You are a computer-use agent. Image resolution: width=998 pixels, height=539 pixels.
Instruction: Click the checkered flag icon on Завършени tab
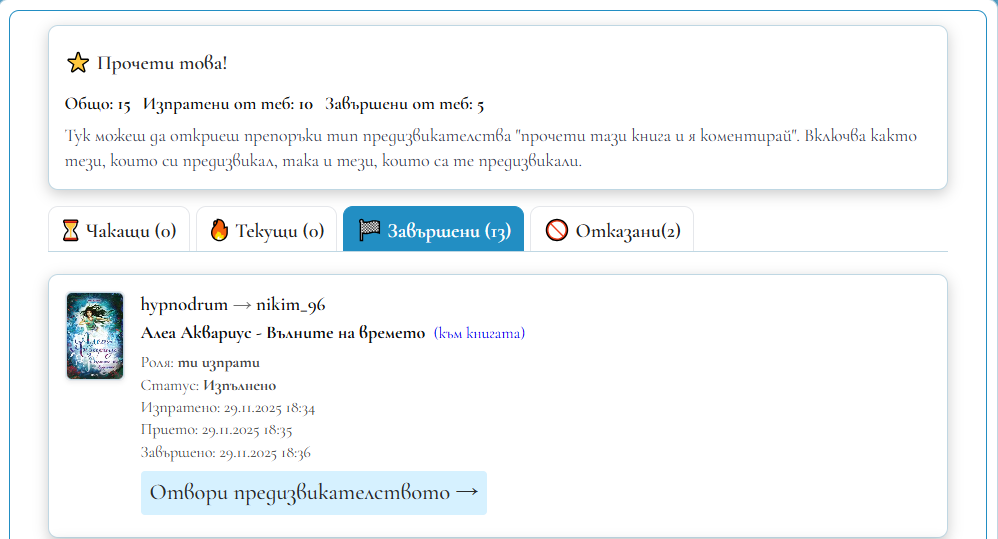pos(369,230)
